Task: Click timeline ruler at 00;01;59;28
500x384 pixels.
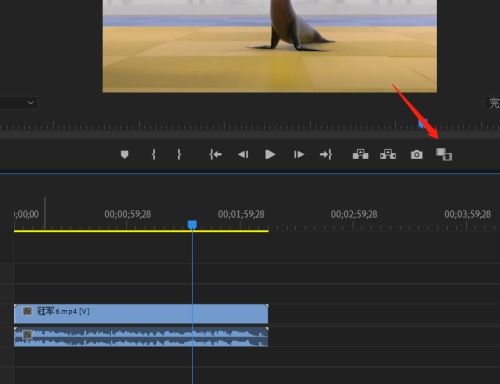Action: tap(241, 214)
